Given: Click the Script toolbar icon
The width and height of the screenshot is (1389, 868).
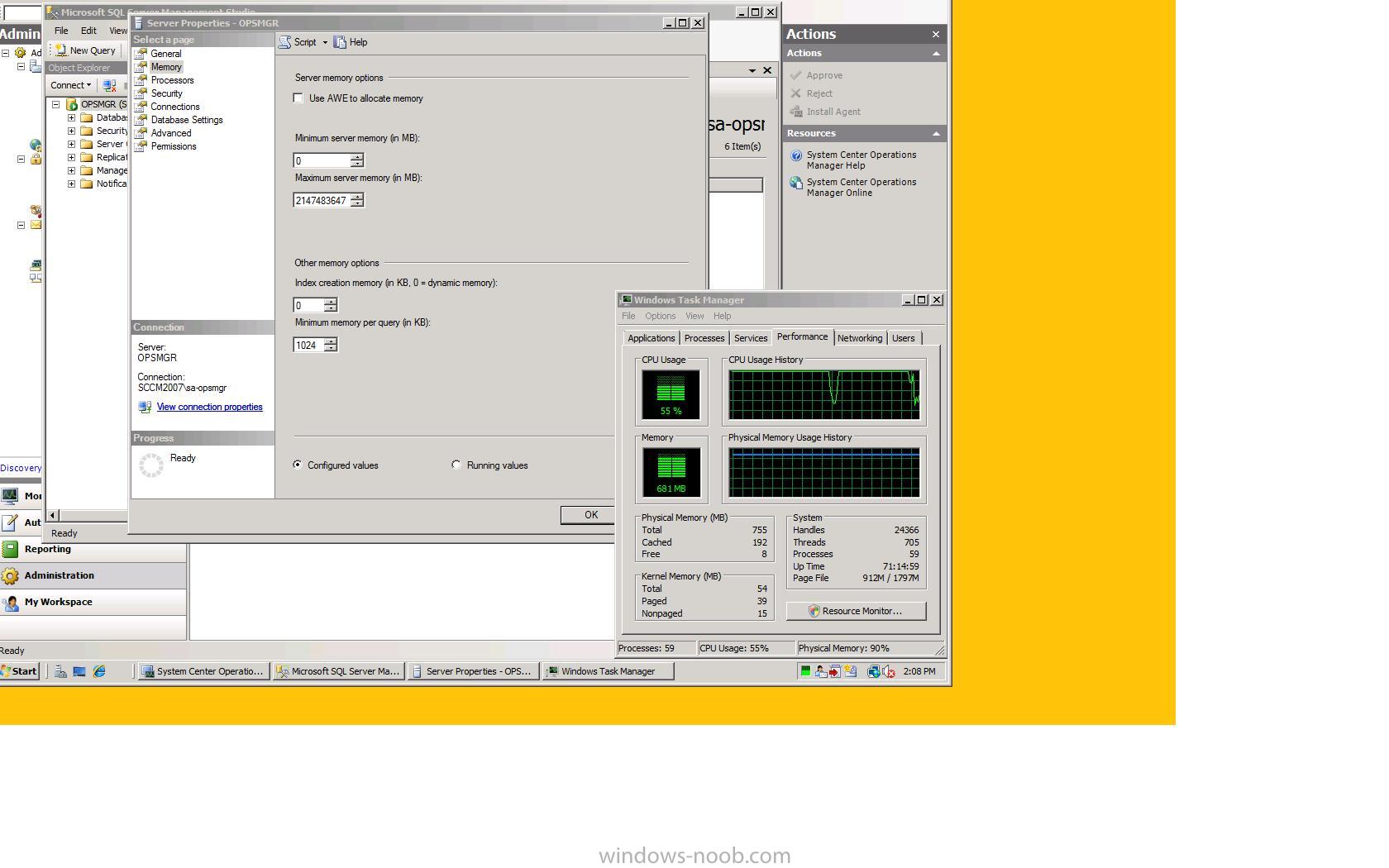Looking at the screenshot, I should point(285,42).
